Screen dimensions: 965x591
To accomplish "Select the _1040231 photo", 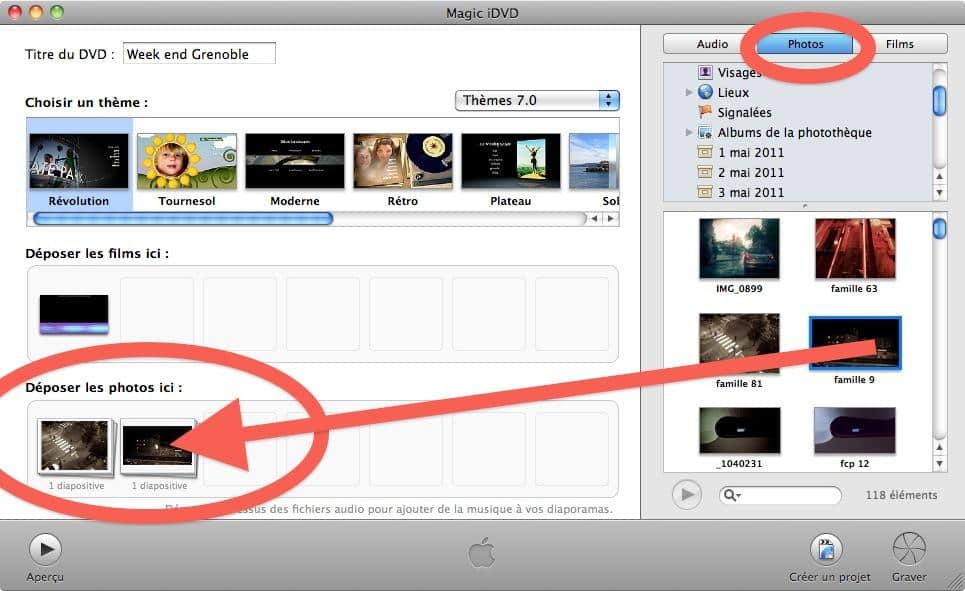I will coord(739,430).
